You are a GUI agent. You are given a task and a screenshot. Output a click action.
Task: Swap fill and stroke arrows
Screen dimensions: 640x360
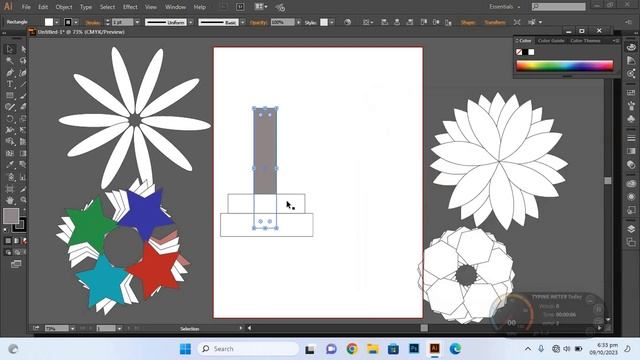pyautogui.click(x=24, y=209)
